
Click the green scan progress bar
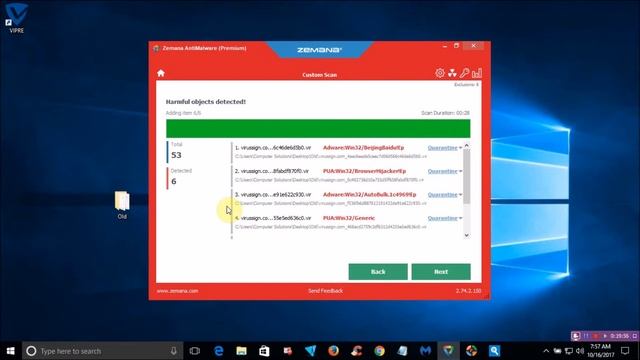coord(318,129)
